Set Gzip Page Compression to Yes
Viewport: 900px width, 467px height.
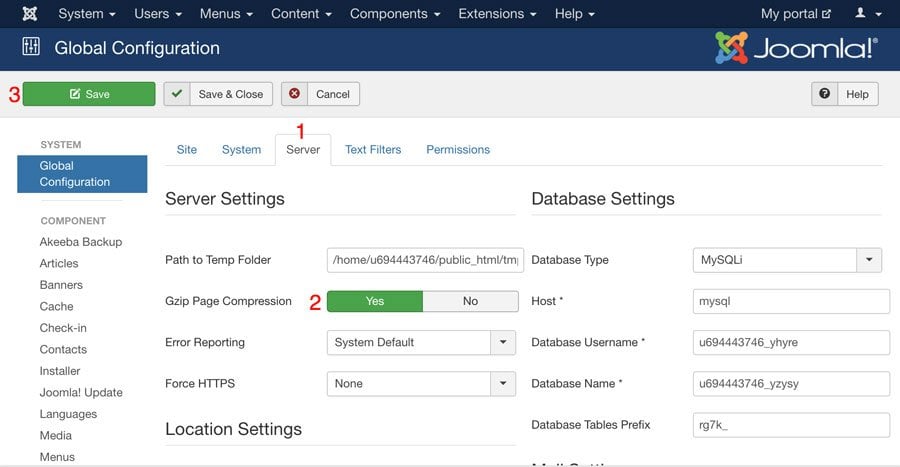(375, 301)
